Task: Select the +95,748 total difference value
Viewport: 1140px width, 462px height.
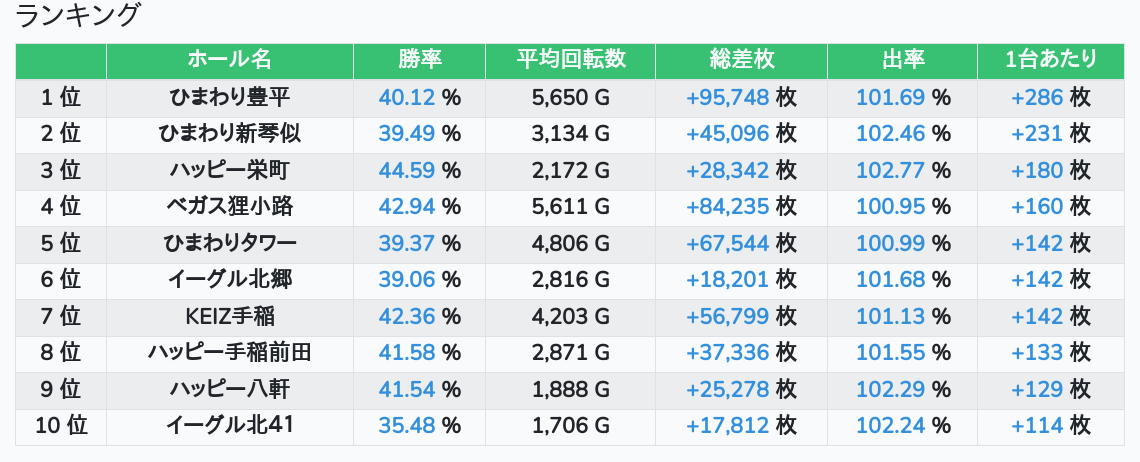Action: (727, 97)
